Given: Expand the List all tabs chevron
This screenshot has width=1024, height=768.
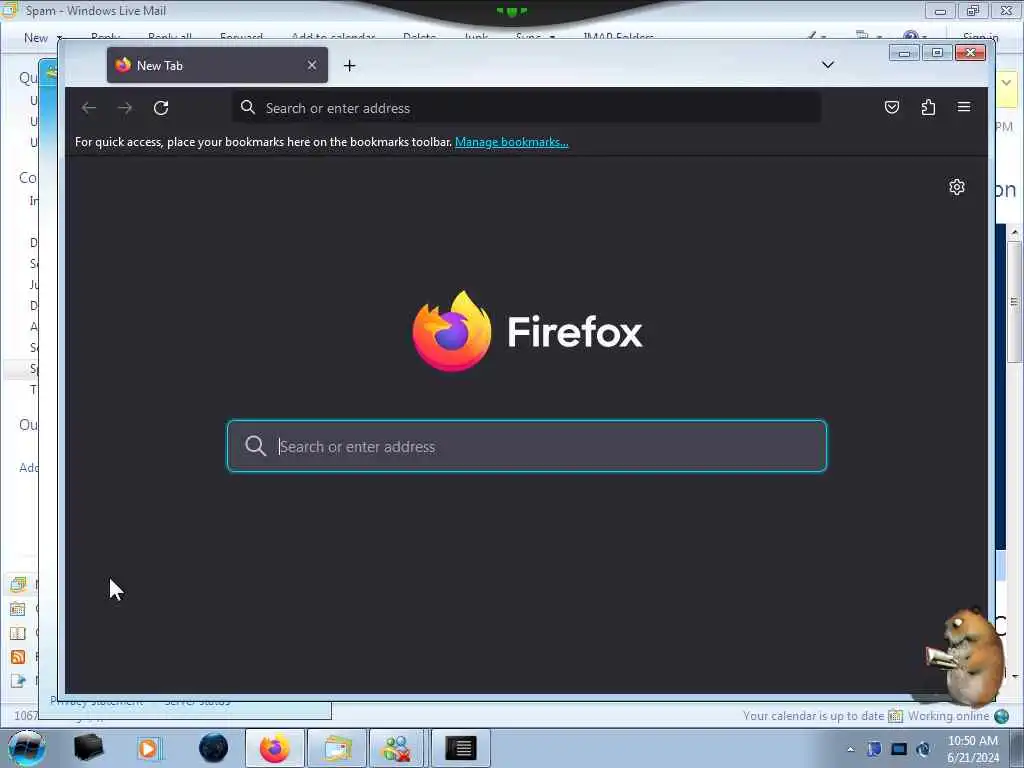Looking at the screenshot, I should pyautogui.click(x=827, y=65).
